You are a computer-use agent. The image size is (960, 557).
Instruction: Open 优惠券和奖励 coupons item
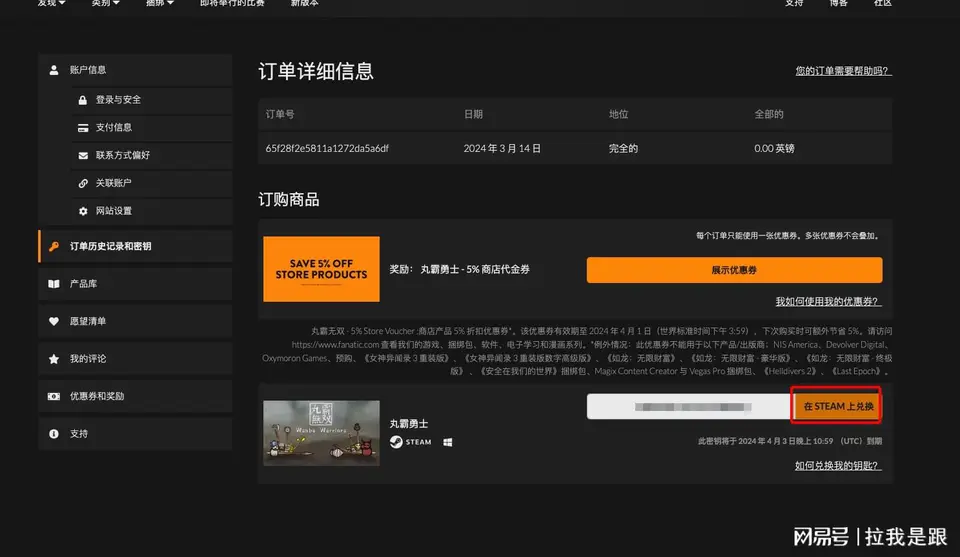click(135, 396)
